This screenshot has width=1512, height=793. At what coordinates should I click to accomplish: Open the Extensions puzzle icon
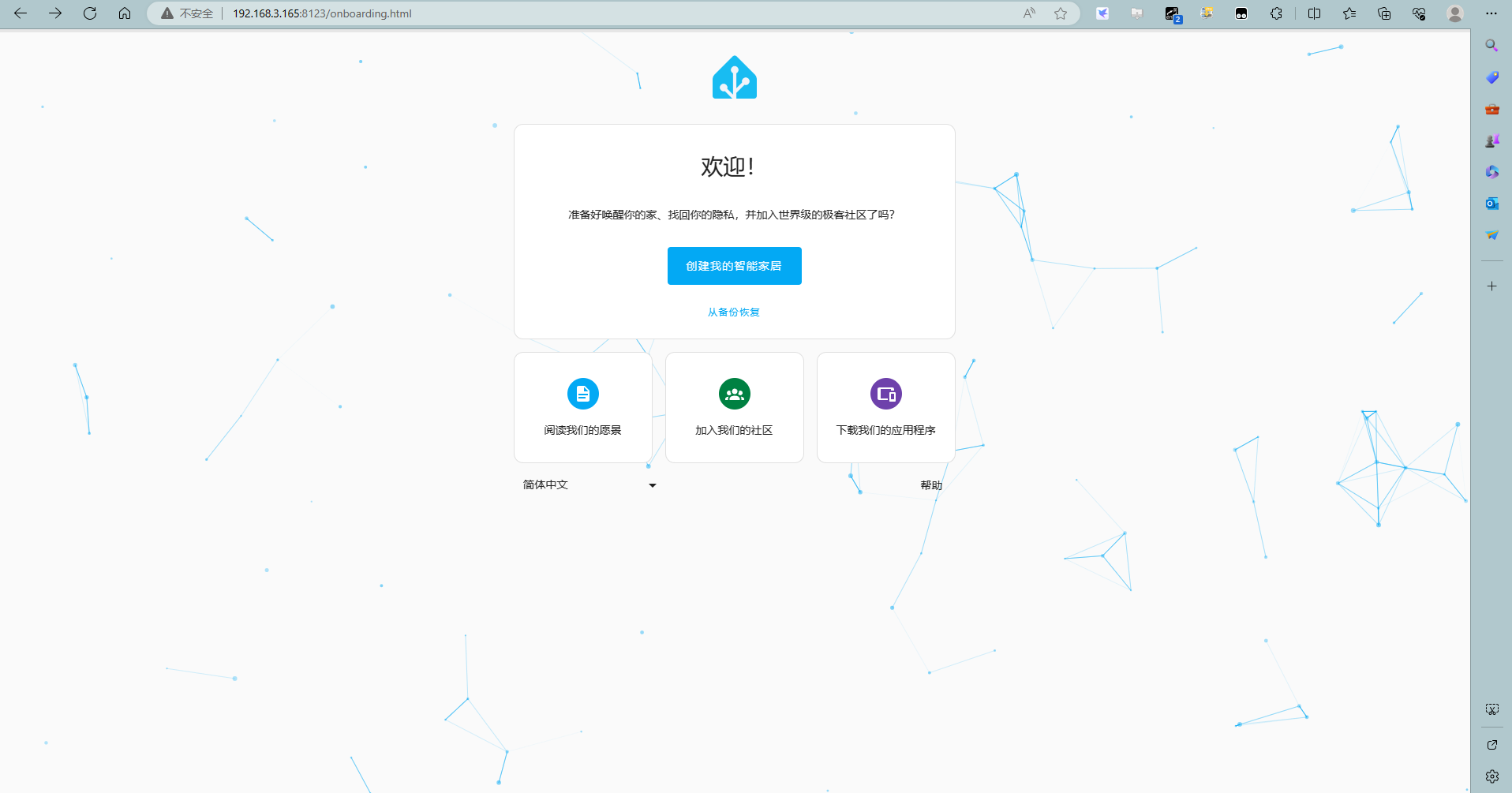tap(1276, 13)
